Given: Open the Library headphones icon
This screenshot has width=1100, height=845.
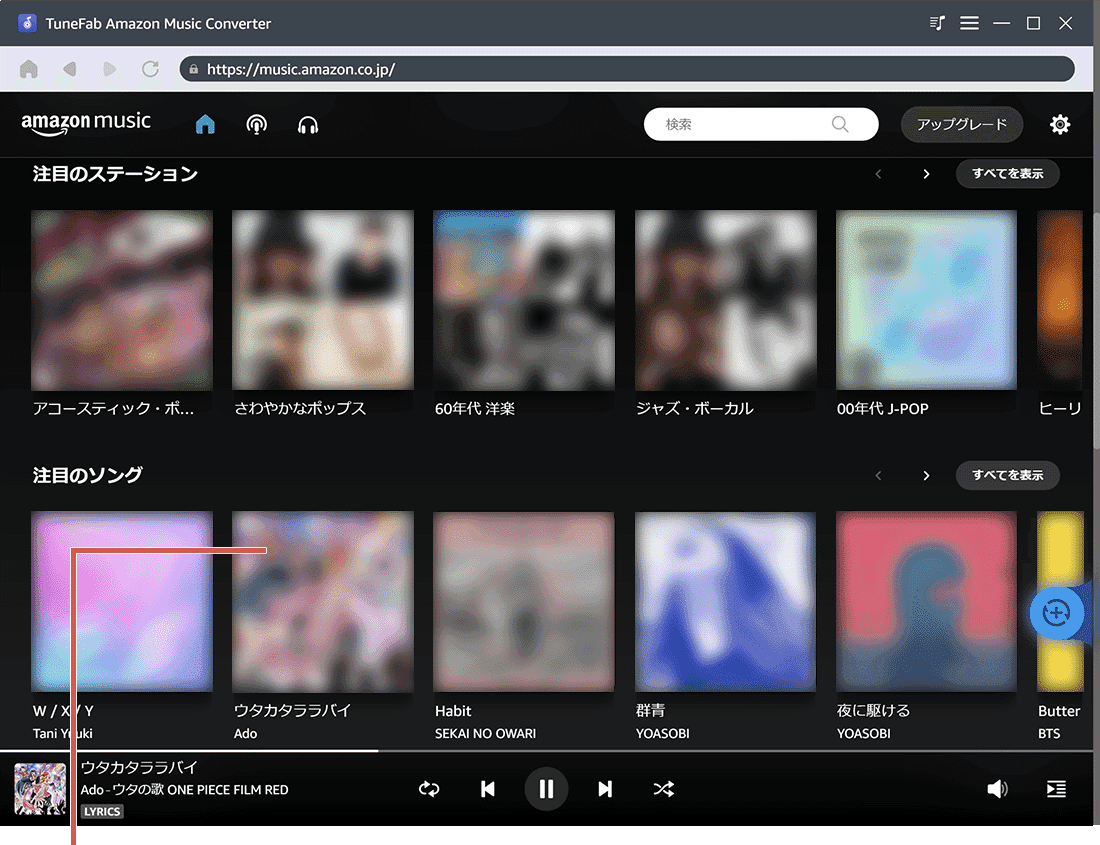Looking at the screenshot, I should (308, 124).
